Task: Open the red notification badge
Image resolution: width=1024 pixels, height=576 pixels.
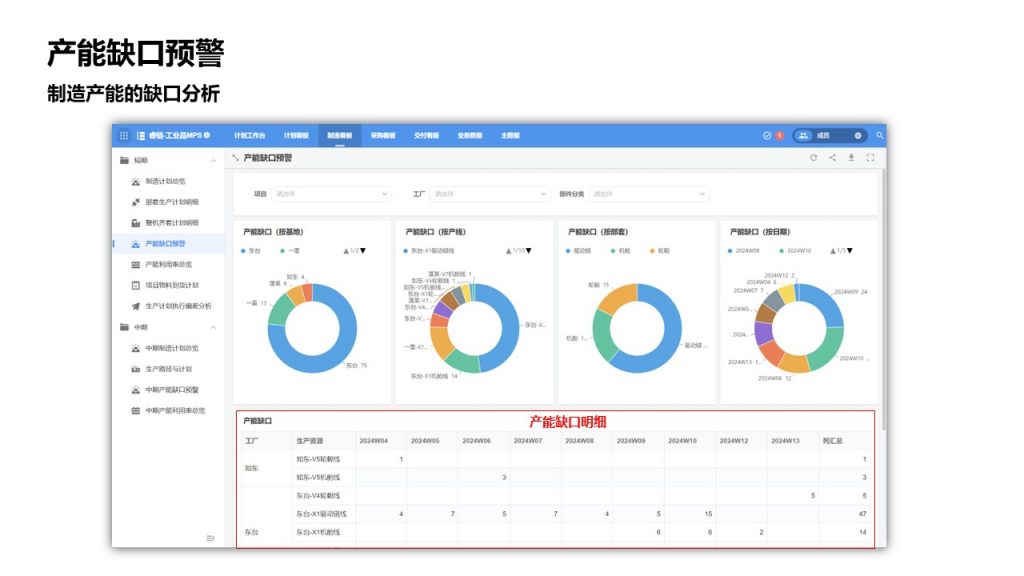Action: click(779, 135)
